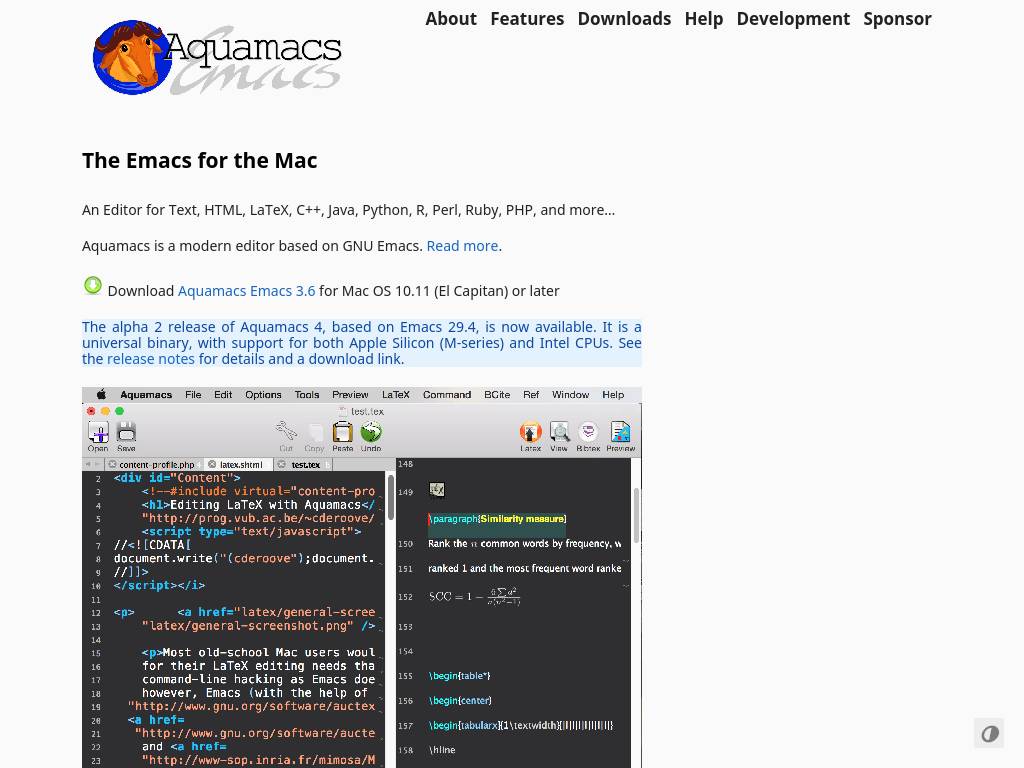Open the Aquamacs menu in screenshot menu bar
Screen dimensions: 1024x768
point(146,394)
